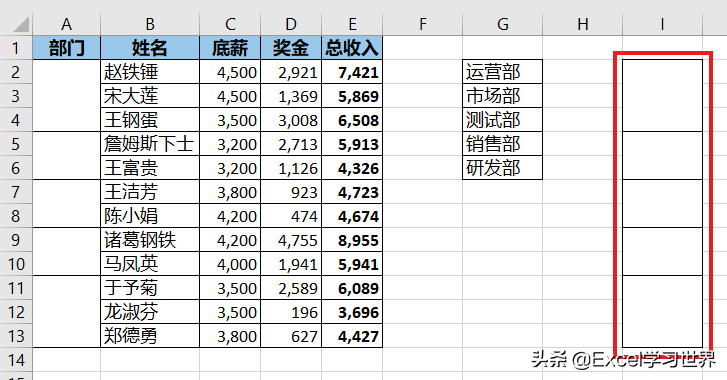Select bonus value 1,941
The image size is (727, 380).
[x=291, y=264]
